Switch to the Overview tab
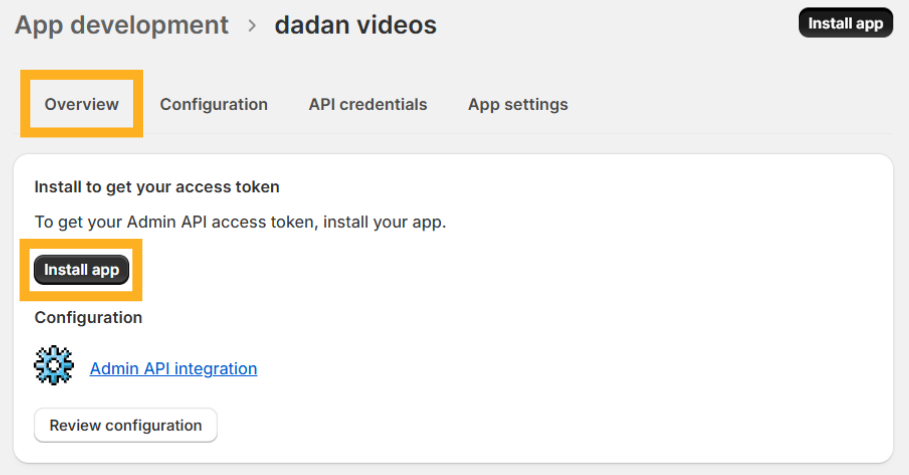This screenshot has width=909, height=475. coord(81,104)
